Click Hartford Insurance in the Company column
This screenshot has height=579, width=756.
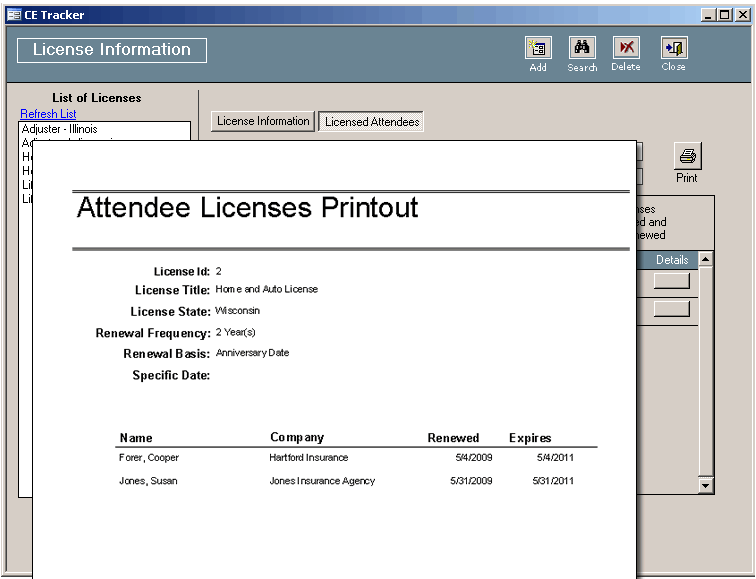coord(309,458)
